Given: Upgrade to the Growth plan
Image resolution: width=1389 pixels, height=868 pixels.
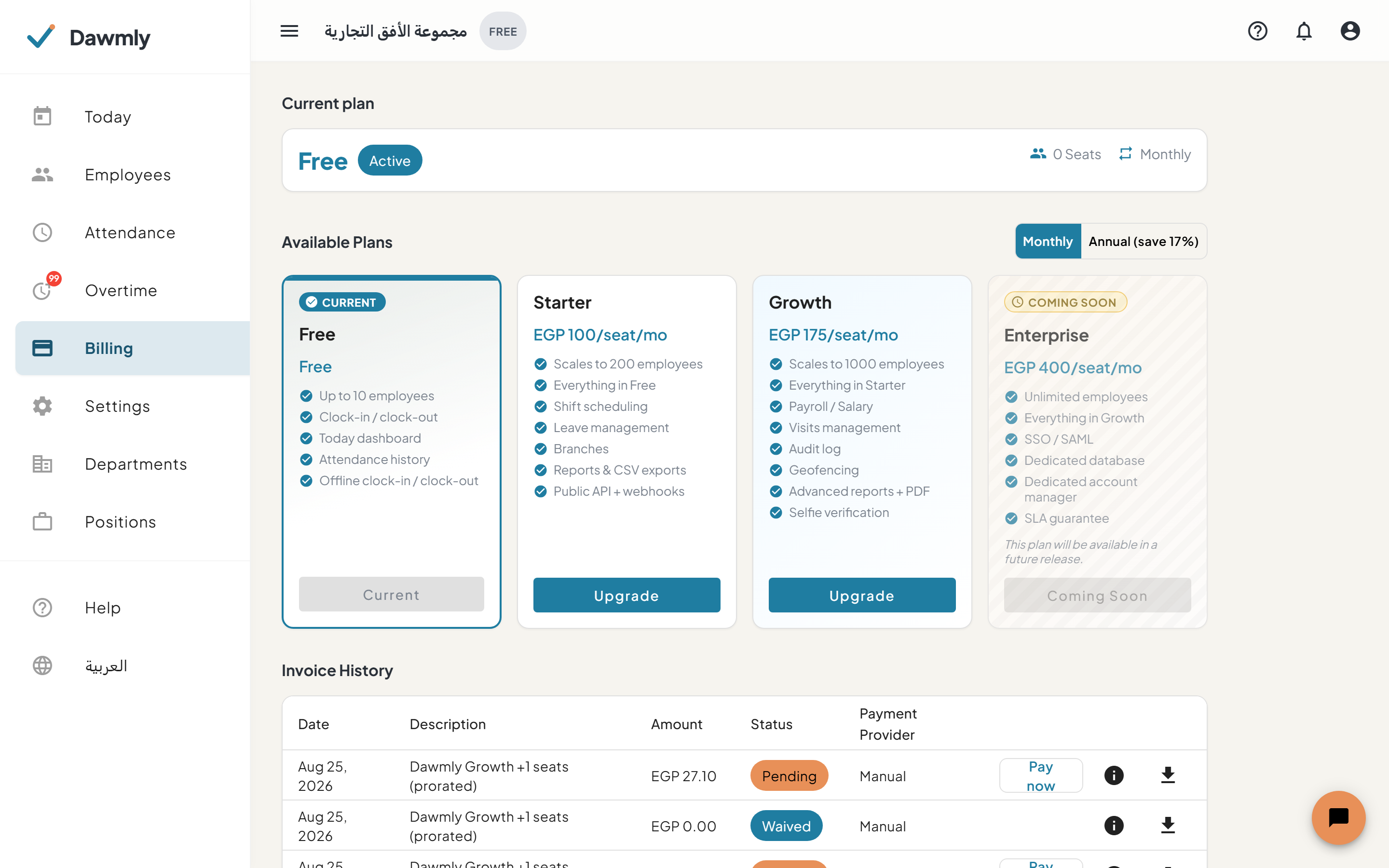Looking at the screenshot, I should click(x=861, y=596).
